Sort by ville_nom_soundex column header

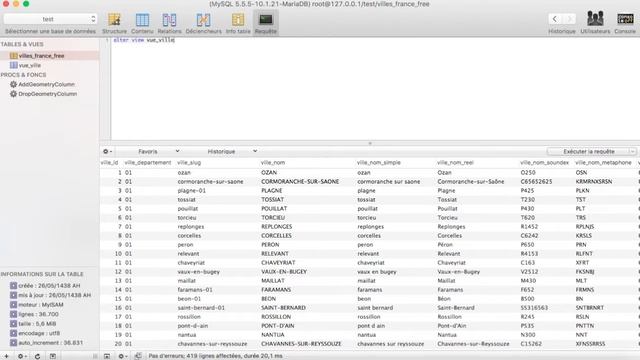tap(544, 162)
